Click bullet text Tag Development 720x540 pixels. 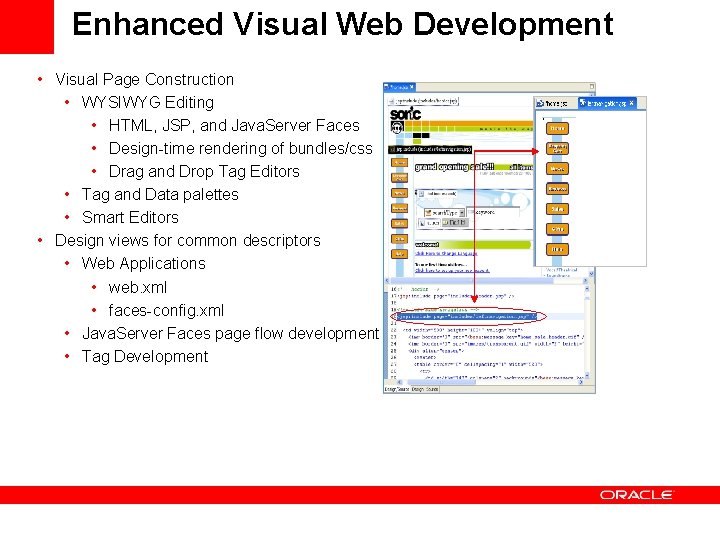tap(145, 356)
